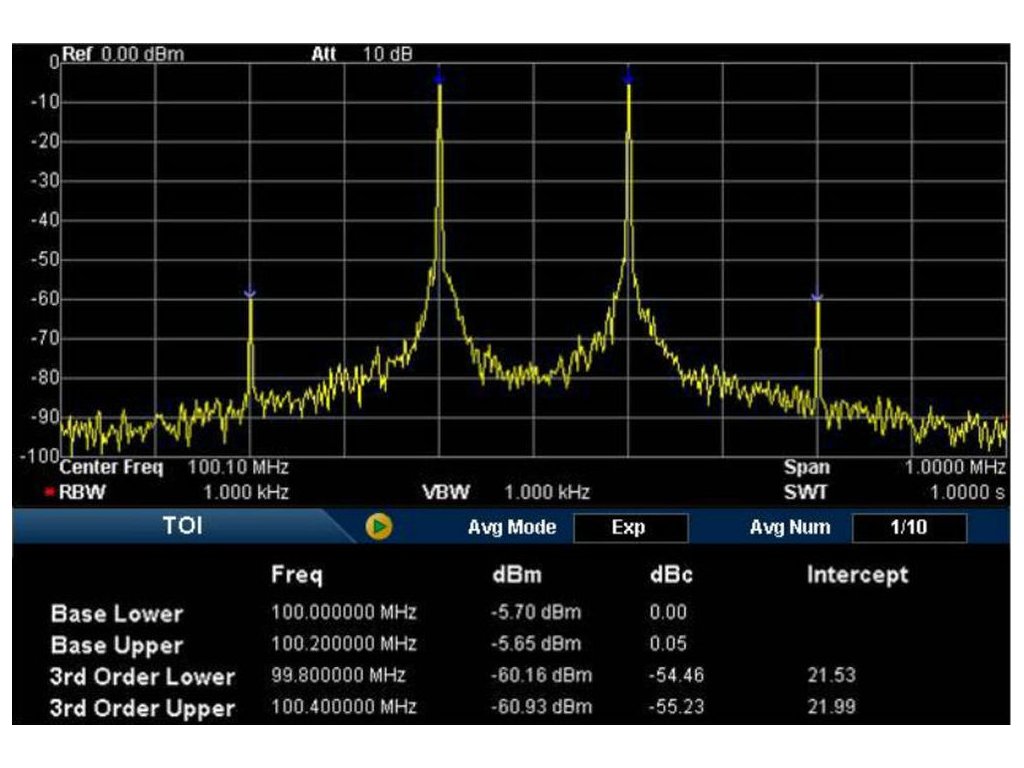The height and width of the screenshot is (768, 1024).
Task: Click the amplitude -60.16 dBm
Action: 541,675
